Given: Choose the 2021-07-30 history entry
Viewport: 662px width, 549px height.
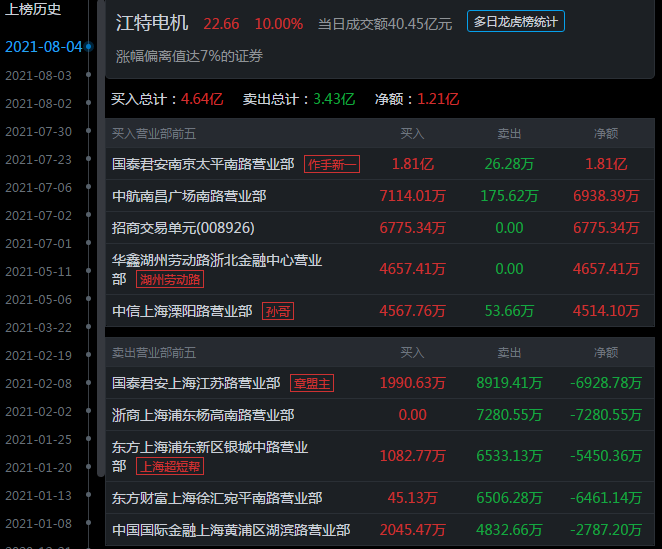Looking at the screenshot, I should pyautogui.click(x=38, y=132).
